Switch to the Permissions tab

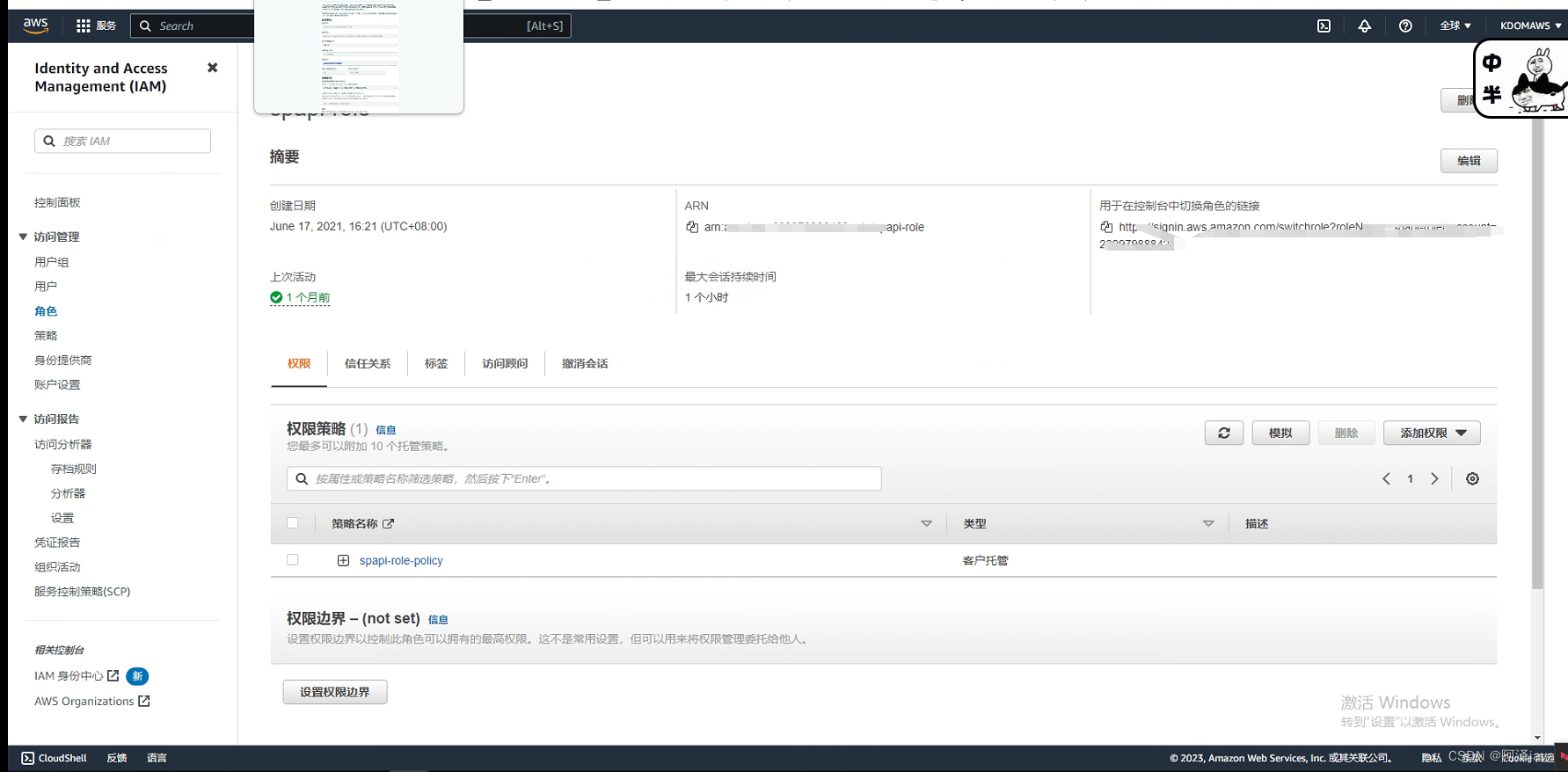299,363
